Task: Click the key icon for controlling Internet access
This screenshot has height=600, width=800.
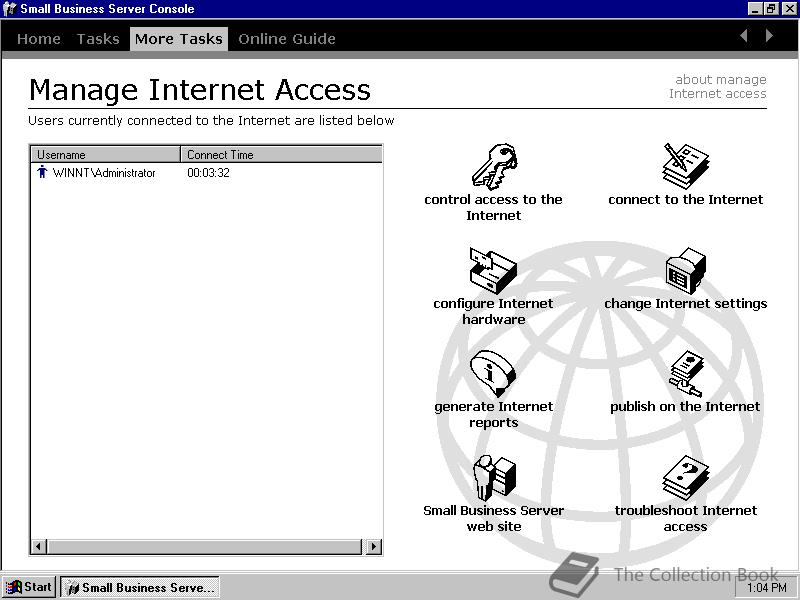Action: click(493, 166)
